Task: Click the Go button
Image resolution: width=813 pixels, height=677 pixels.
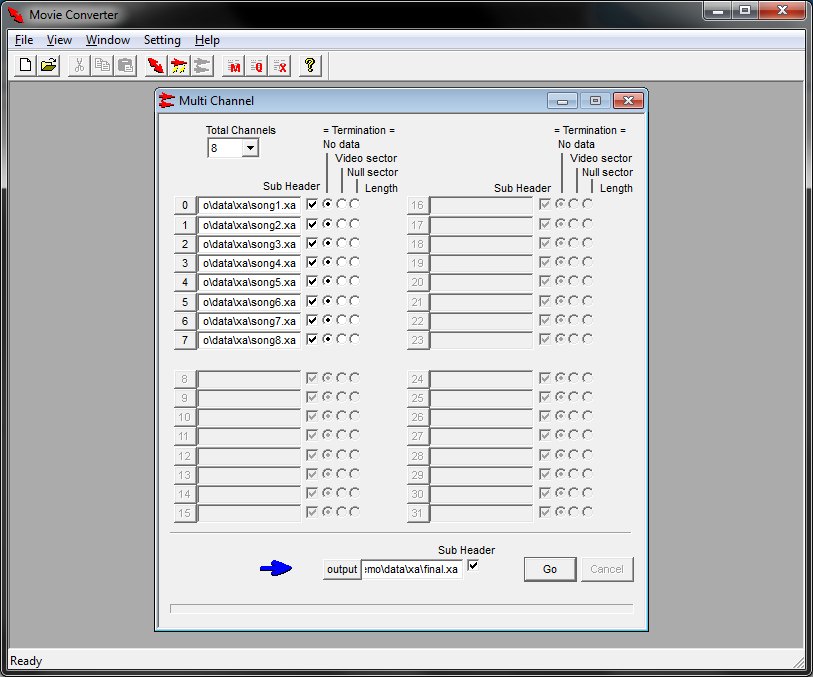Action: [x=550, y=569]
